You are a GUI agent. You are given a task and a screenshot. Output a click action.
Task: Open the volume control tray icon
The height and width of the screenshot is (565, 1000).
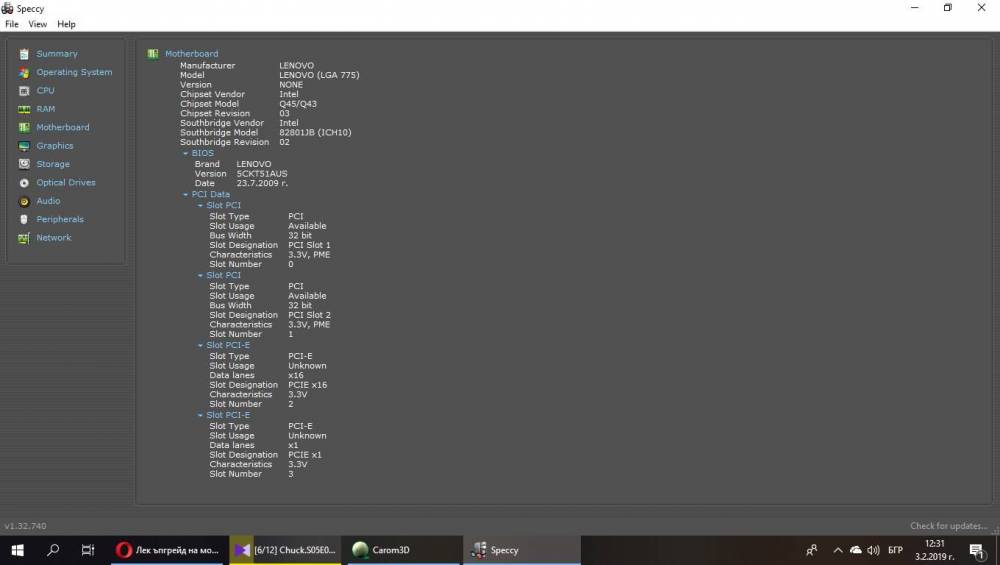point(873,550)
